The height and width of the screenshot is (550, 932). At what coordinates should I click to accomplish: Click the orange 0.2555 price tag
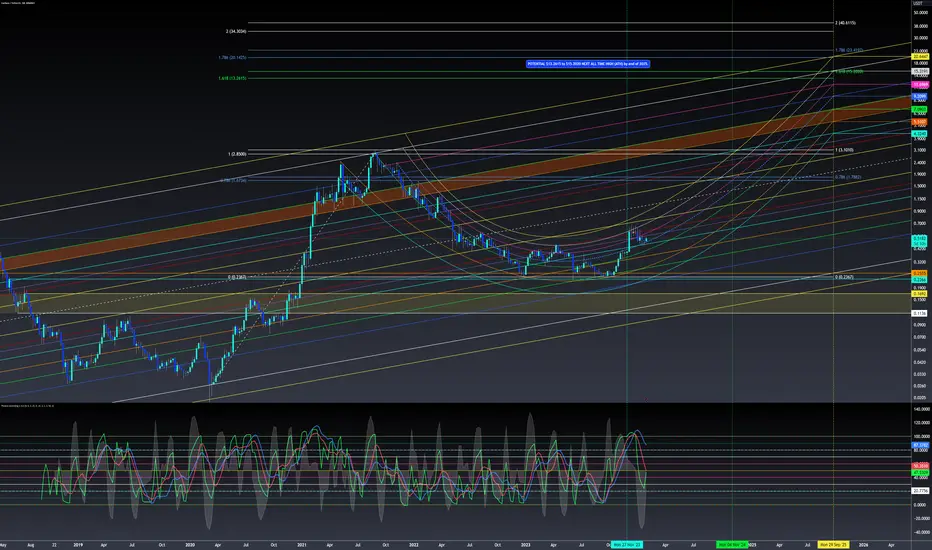pos(920,274)
